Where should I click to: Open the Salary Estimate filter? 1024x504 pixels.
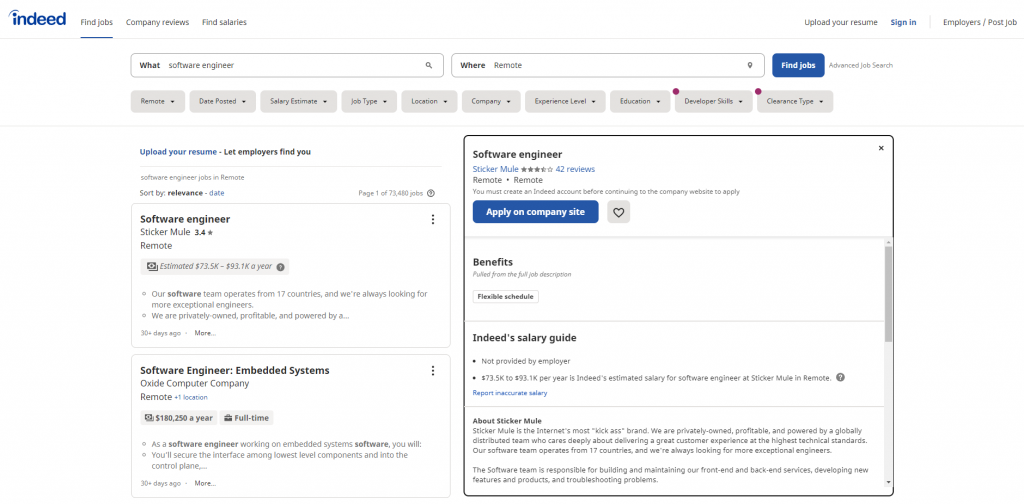(298, 101)
